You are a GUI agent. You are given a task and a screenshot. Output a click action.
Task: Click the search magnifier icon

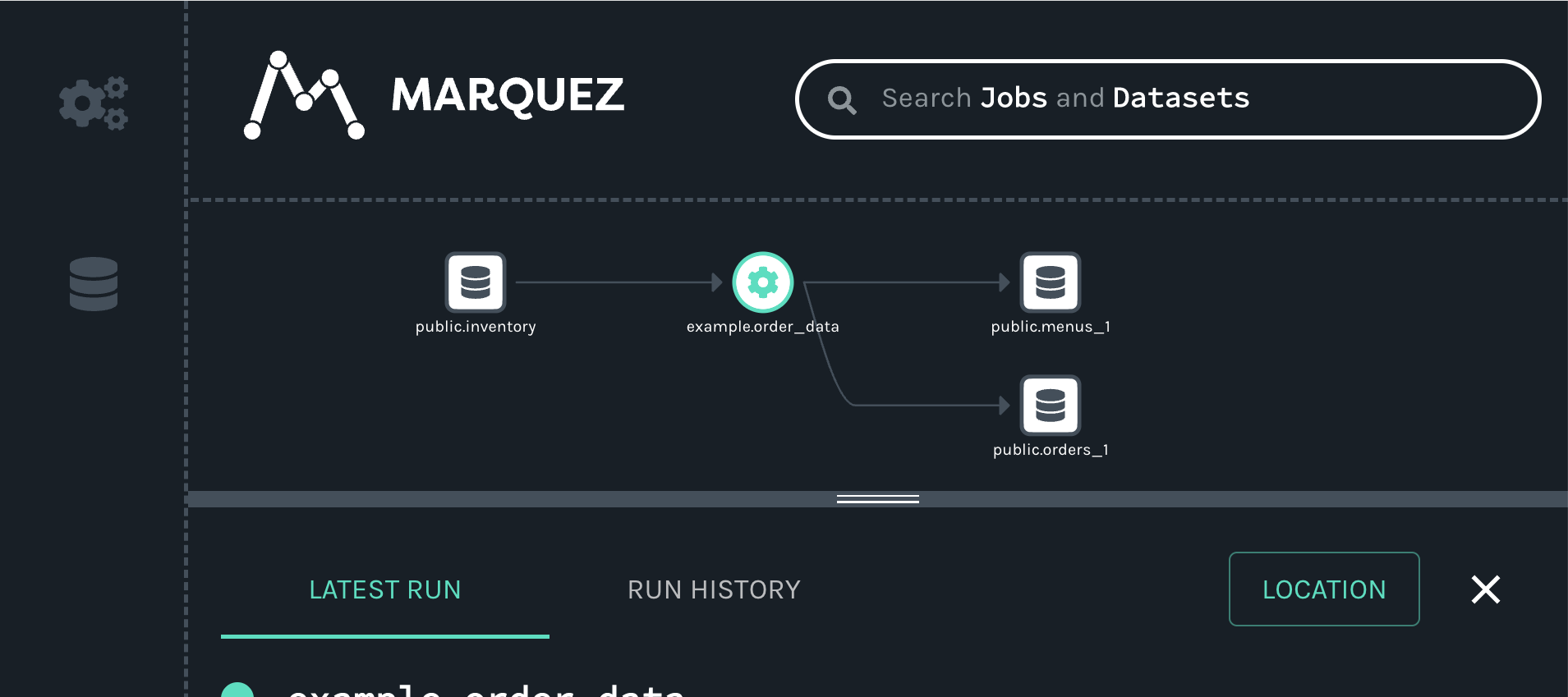842,100
